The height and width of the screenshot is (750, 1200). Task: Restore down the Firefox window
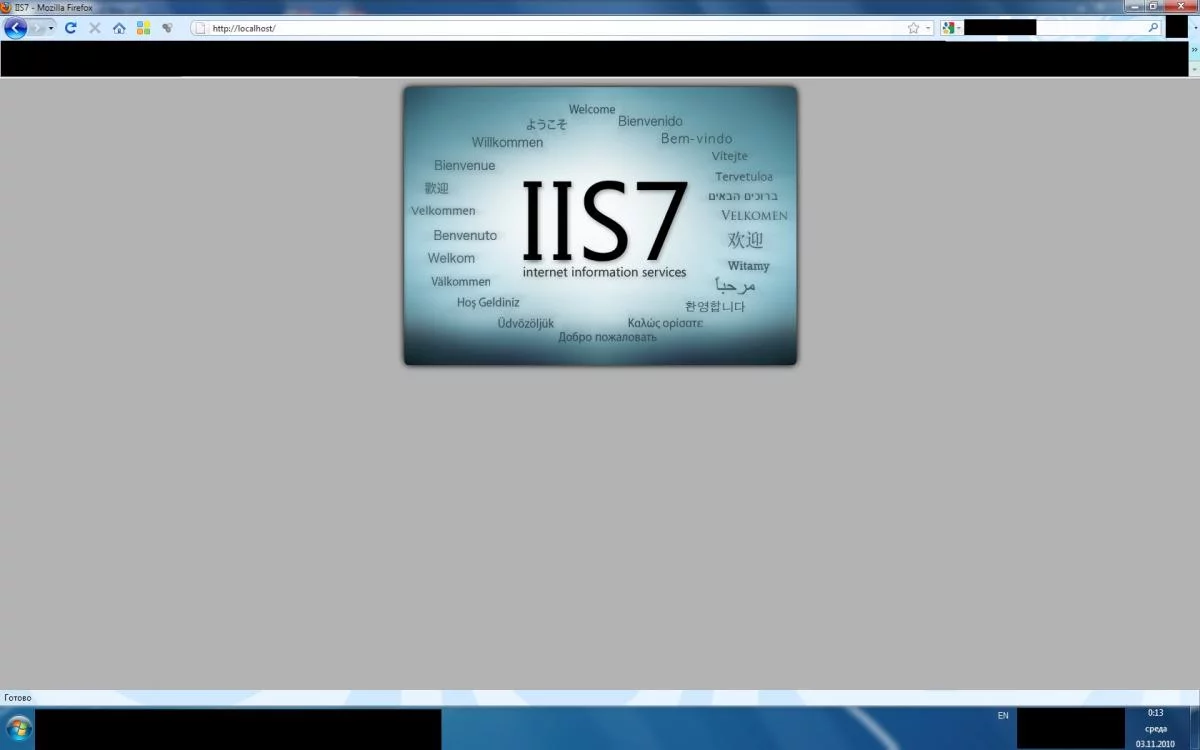pyautogui.click(x=1153, y=6)
